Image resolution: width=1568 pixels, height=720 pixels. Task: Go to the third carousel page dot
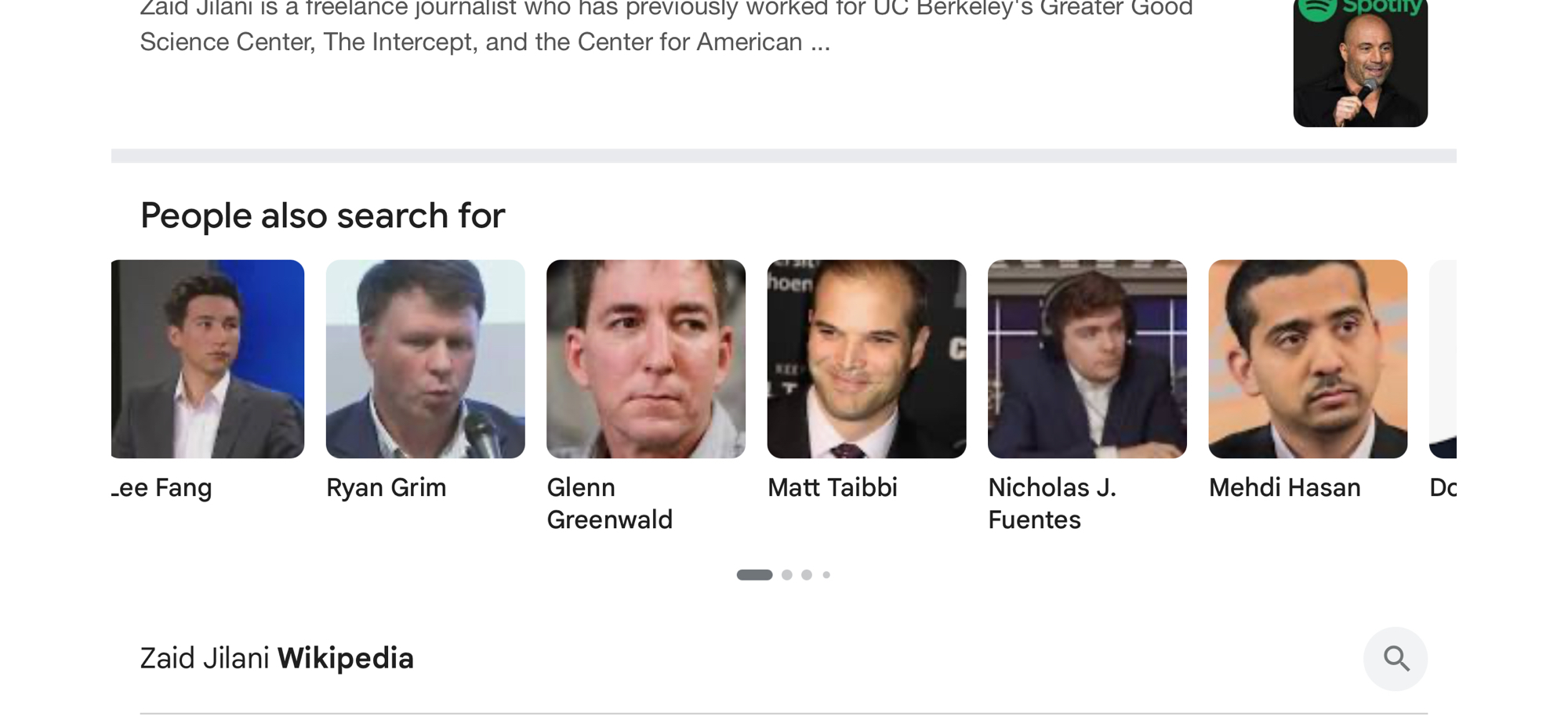(807, 575)
